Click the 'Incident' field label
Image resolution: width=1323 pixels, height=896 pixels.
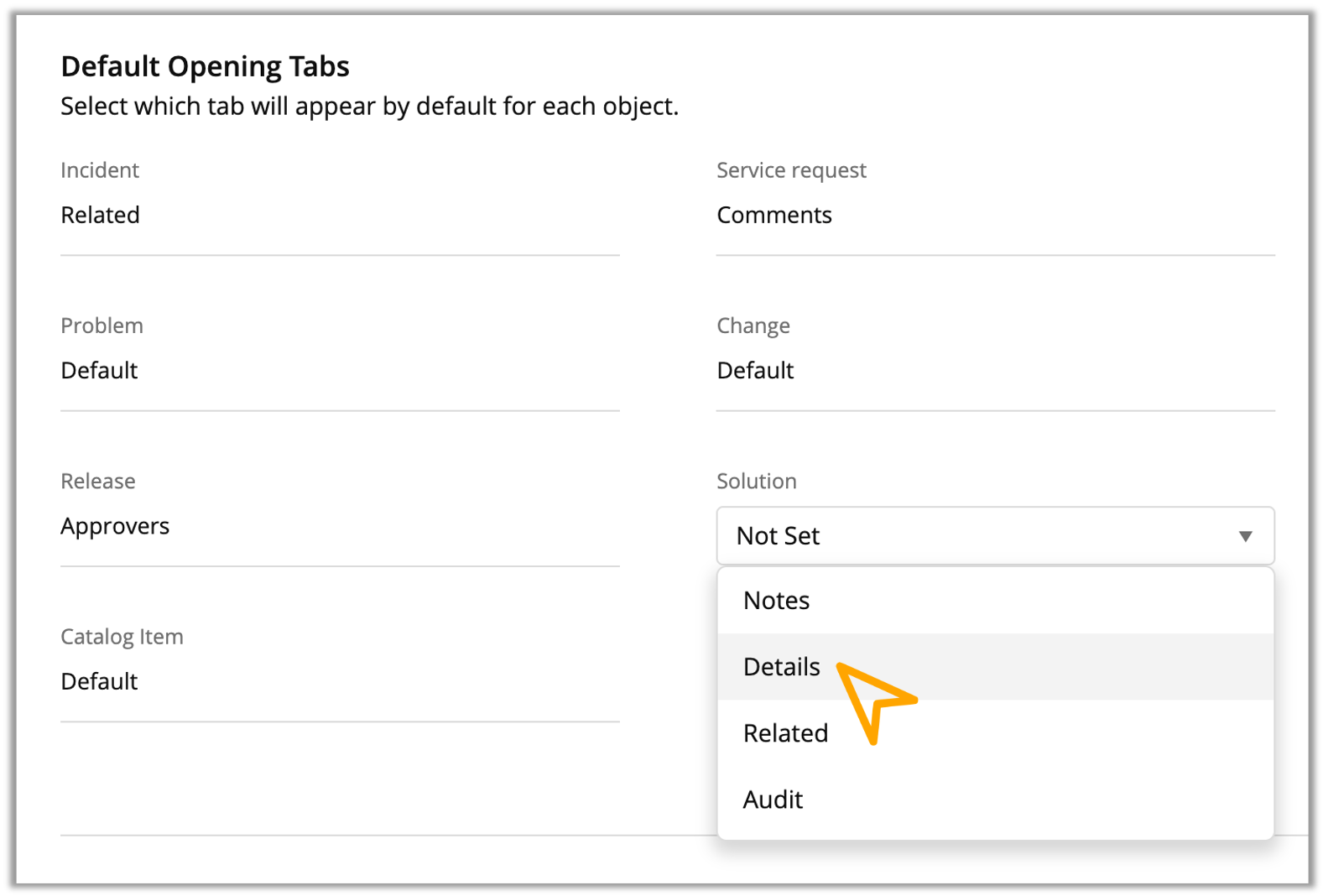[x=100, y=170]
